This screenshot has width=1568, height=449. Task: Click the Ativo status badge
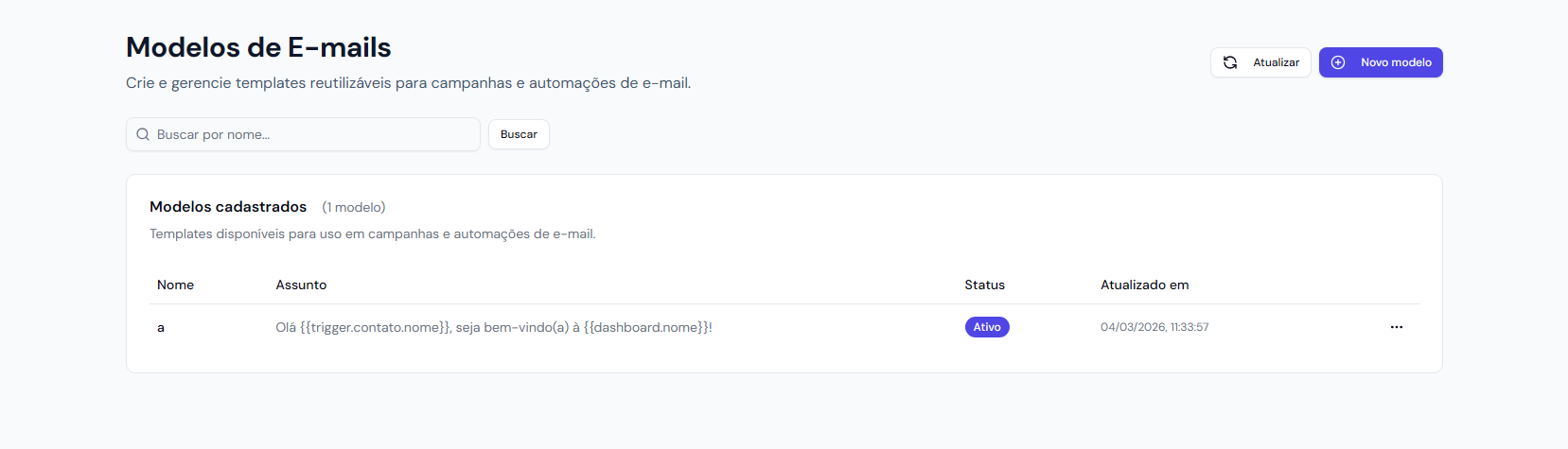point(987,327)
